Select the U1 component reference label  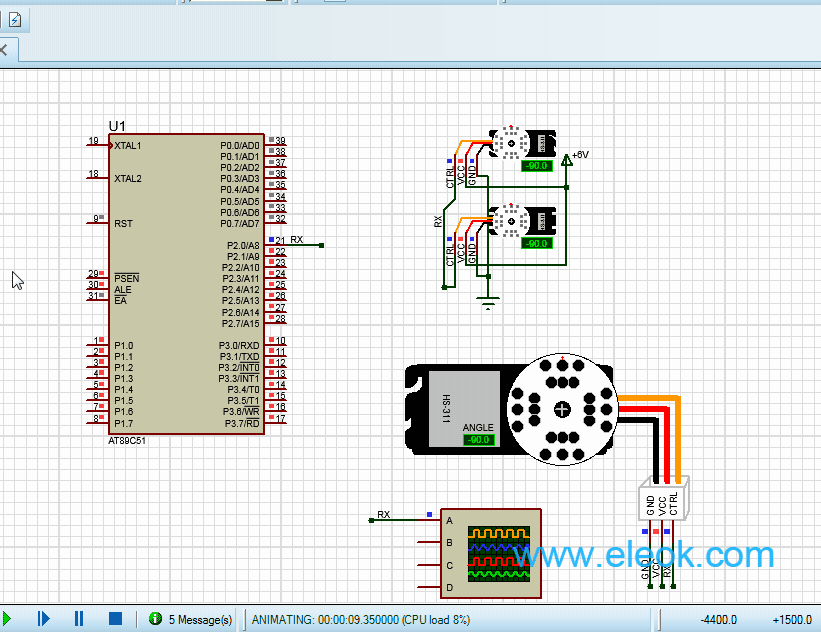(x=117, y=126)
